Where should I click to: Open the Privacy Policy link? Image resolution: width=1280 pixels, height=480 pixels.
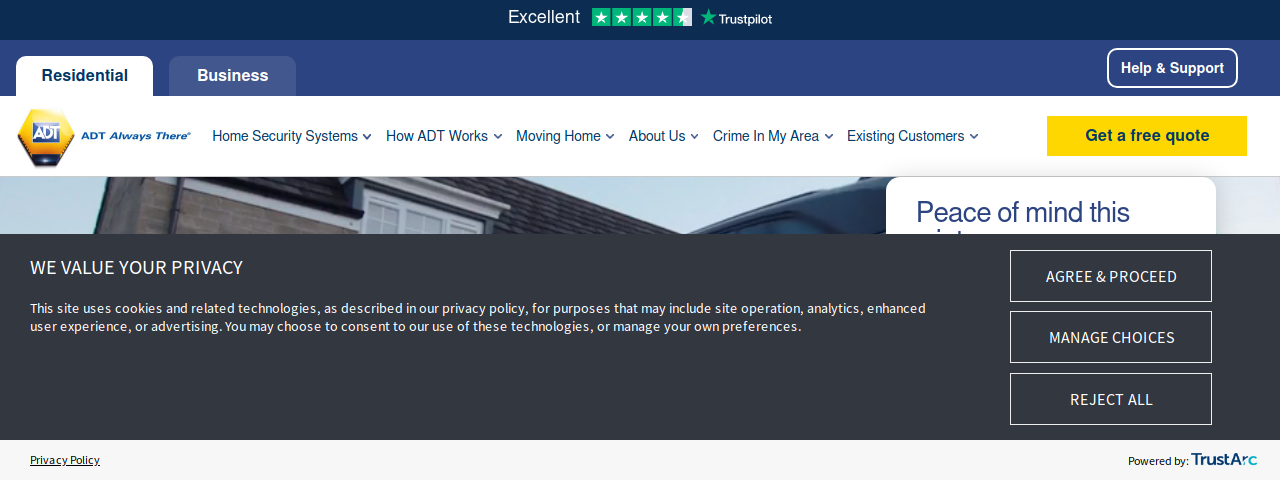pyautogui.click(x=65, y=460)
